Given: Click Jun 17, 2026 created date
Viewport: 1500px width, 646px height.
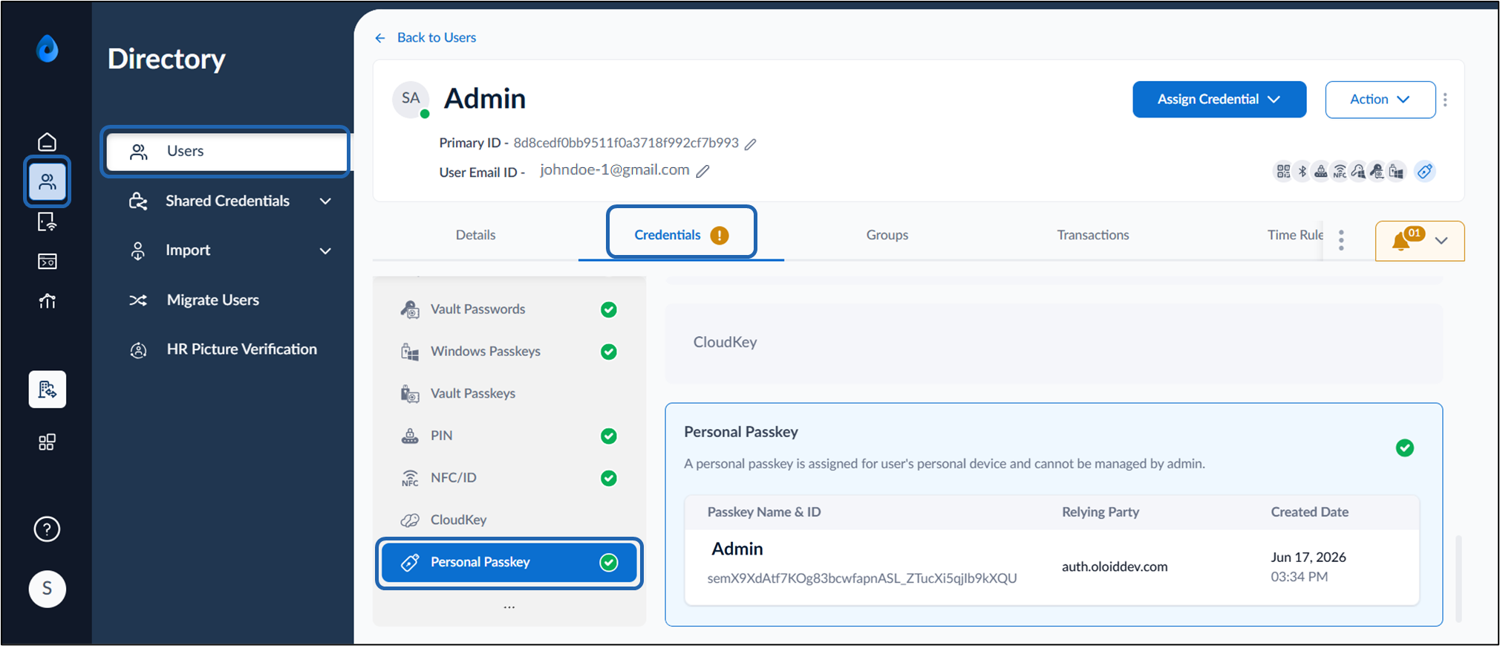Looking at the screenshot, I should (x=1309, y=558).
